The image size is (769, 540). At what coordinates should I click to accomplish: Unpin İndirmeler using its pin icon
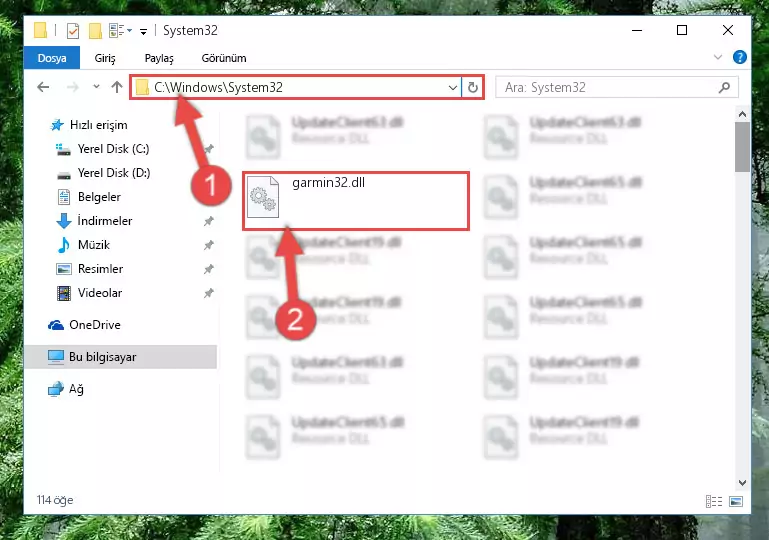[x=209, y=221]
